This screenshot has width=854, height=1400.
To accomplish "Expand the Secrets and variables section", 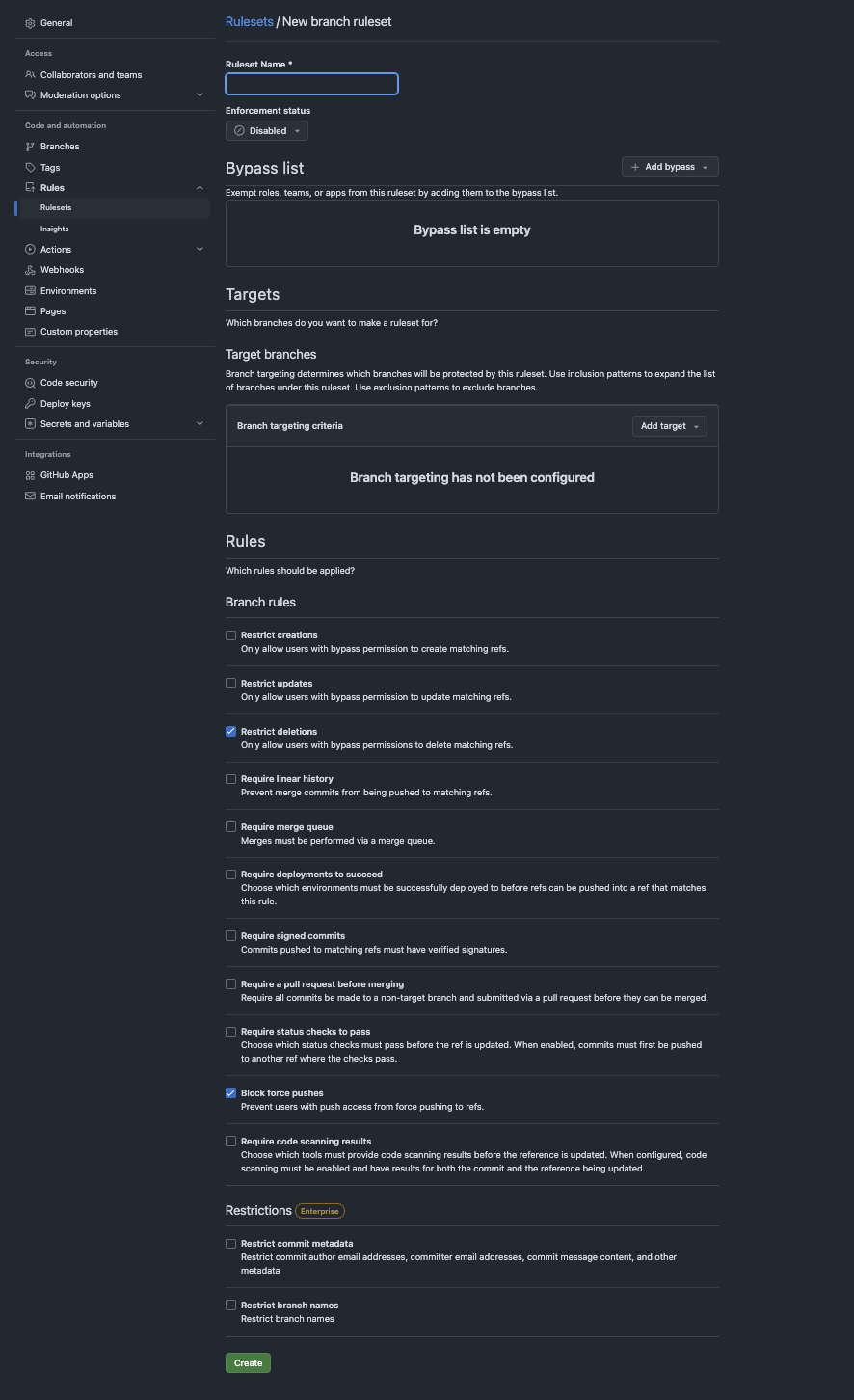I will [x=200, y=424].
